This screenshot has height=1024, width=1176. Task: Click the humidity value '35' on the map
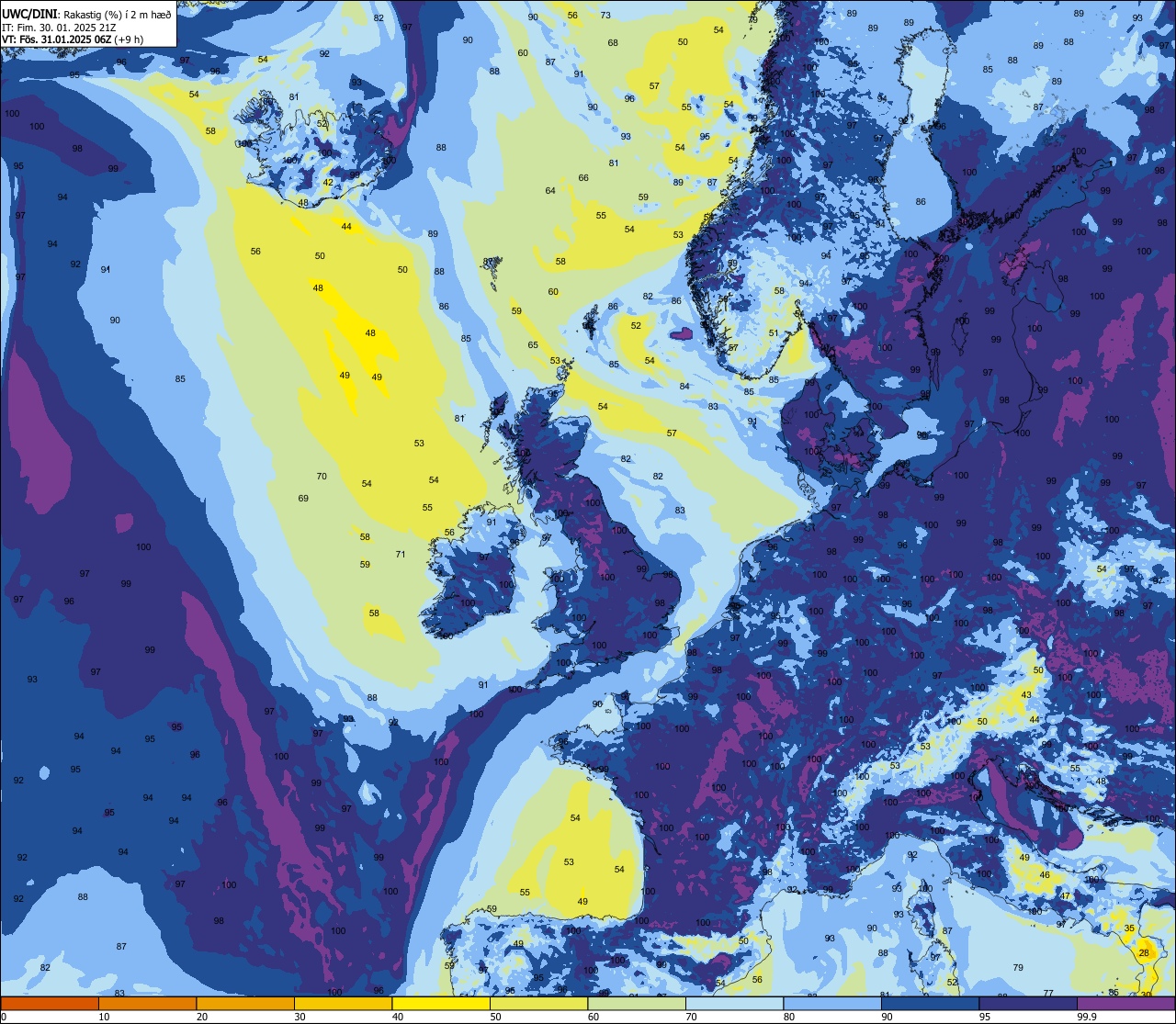click(1129, 928)
